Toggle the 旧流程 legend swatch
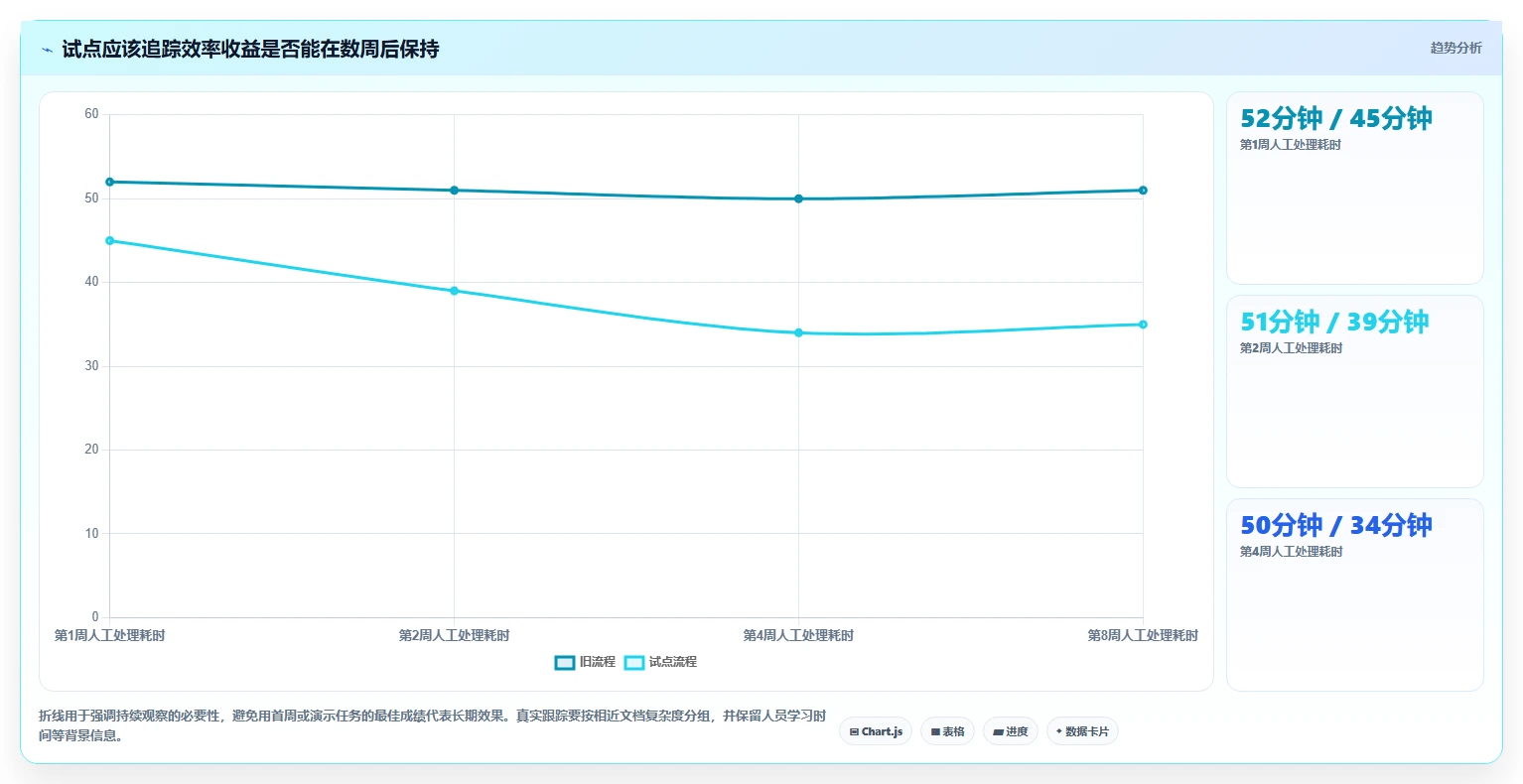The image size is (1523, 784). pyautogui.click(x=565, y=662)
